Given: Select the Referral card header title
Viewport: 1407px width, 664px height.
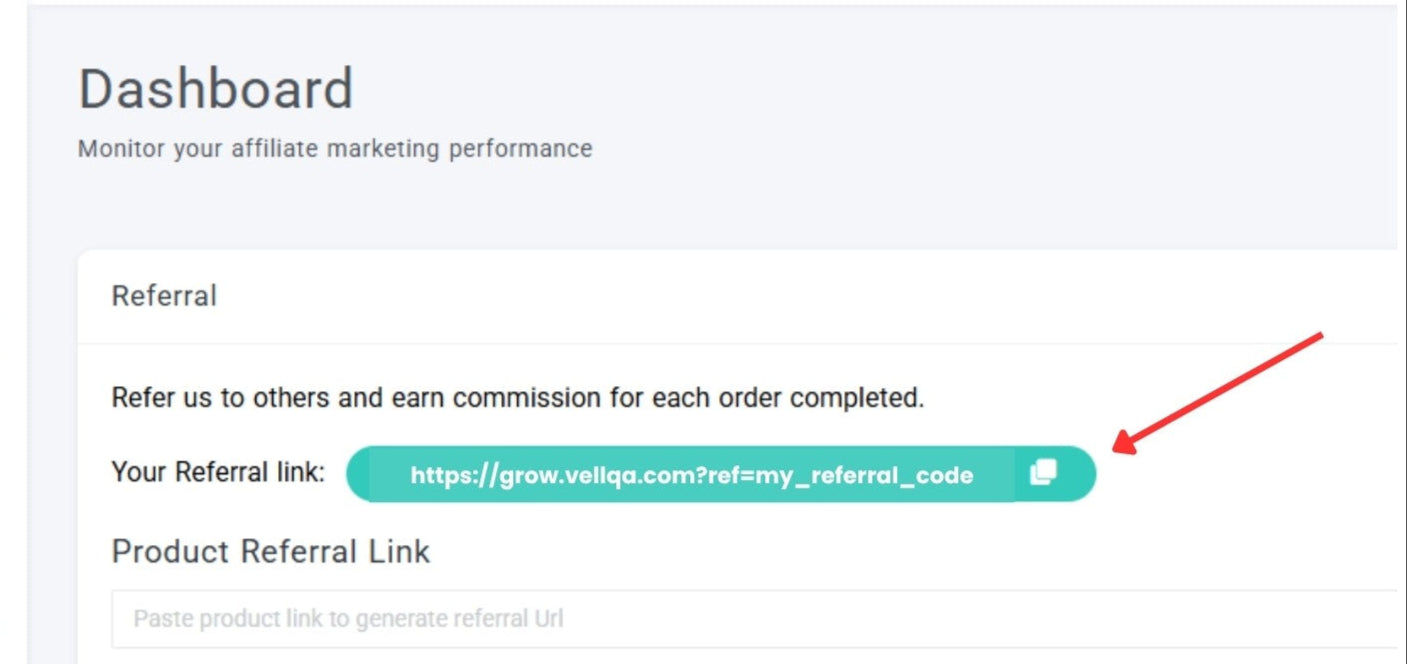Looking at the screenshot, I should coord(164,296).
